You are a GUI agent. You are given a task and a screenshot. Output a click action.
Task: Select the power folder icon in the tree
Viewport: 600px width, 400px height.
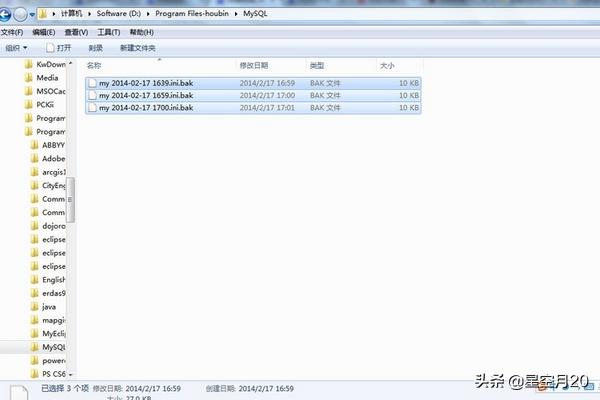pyautogui.click(x=34, y=361)
